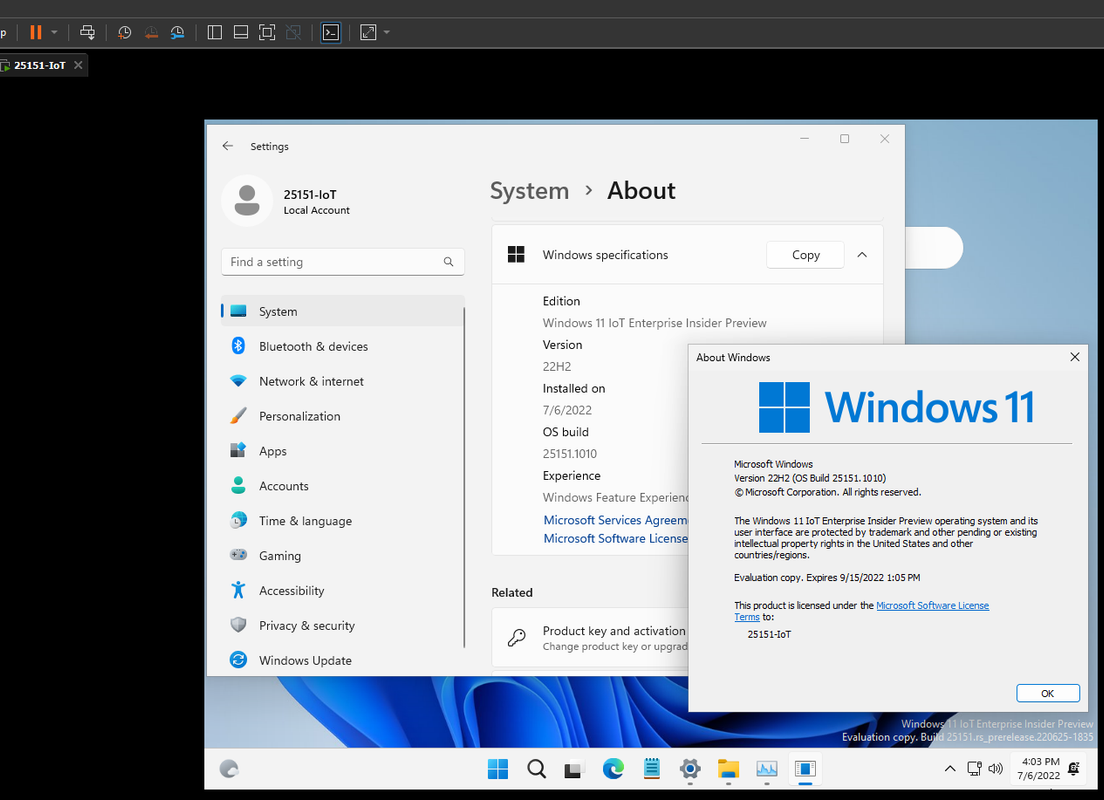This screenshot has width=1104, height=800.
Task: Open Gaming settings
Action: (342, 556)
